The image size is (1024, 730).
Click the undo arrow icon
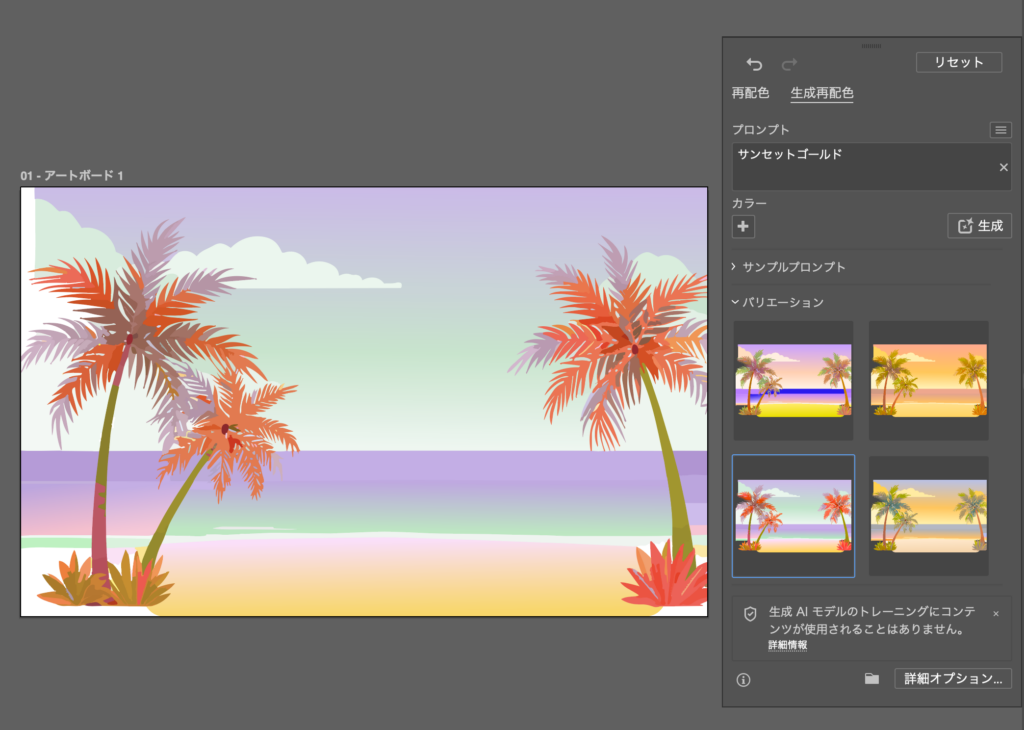pos(754,64)
